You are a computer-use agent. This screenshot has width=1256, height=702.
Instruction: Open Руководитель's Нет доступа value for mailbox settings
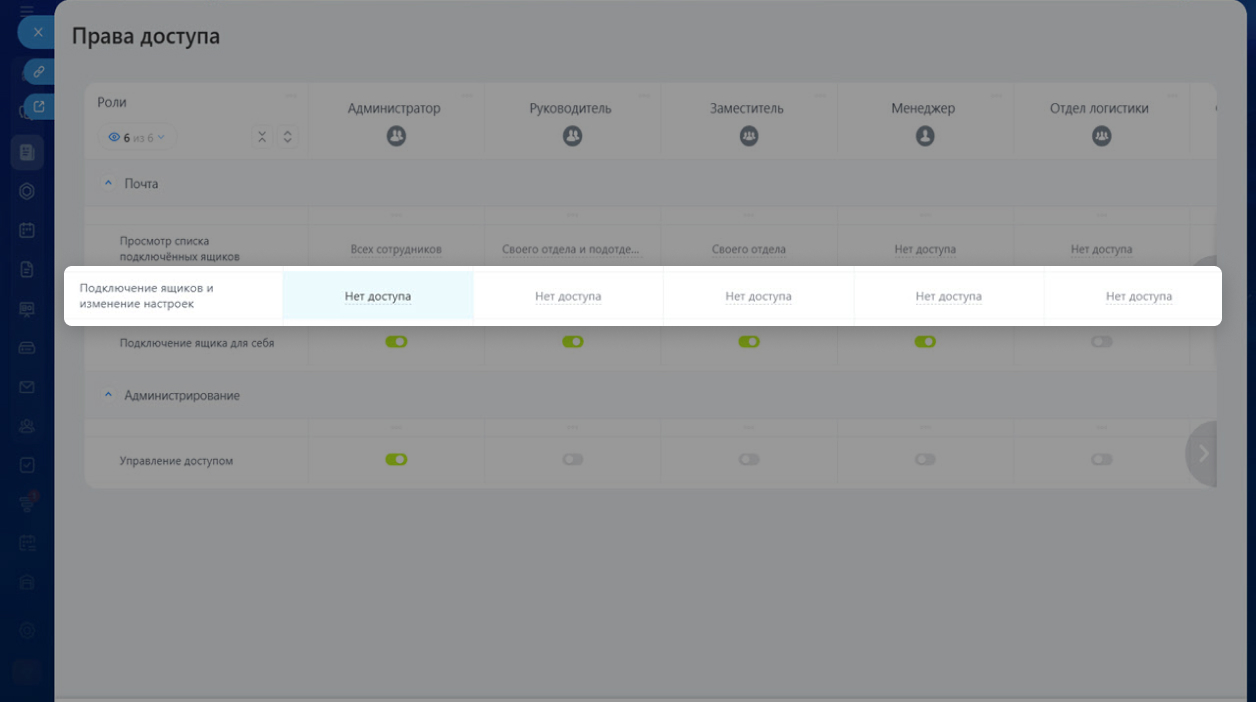tap(568, 296)
